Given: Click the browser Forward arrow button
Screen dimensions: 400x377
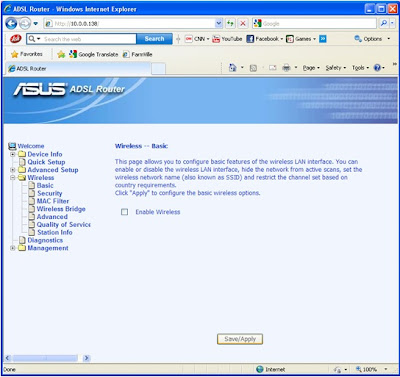Looking at the screenshot, I should [25, 23].
